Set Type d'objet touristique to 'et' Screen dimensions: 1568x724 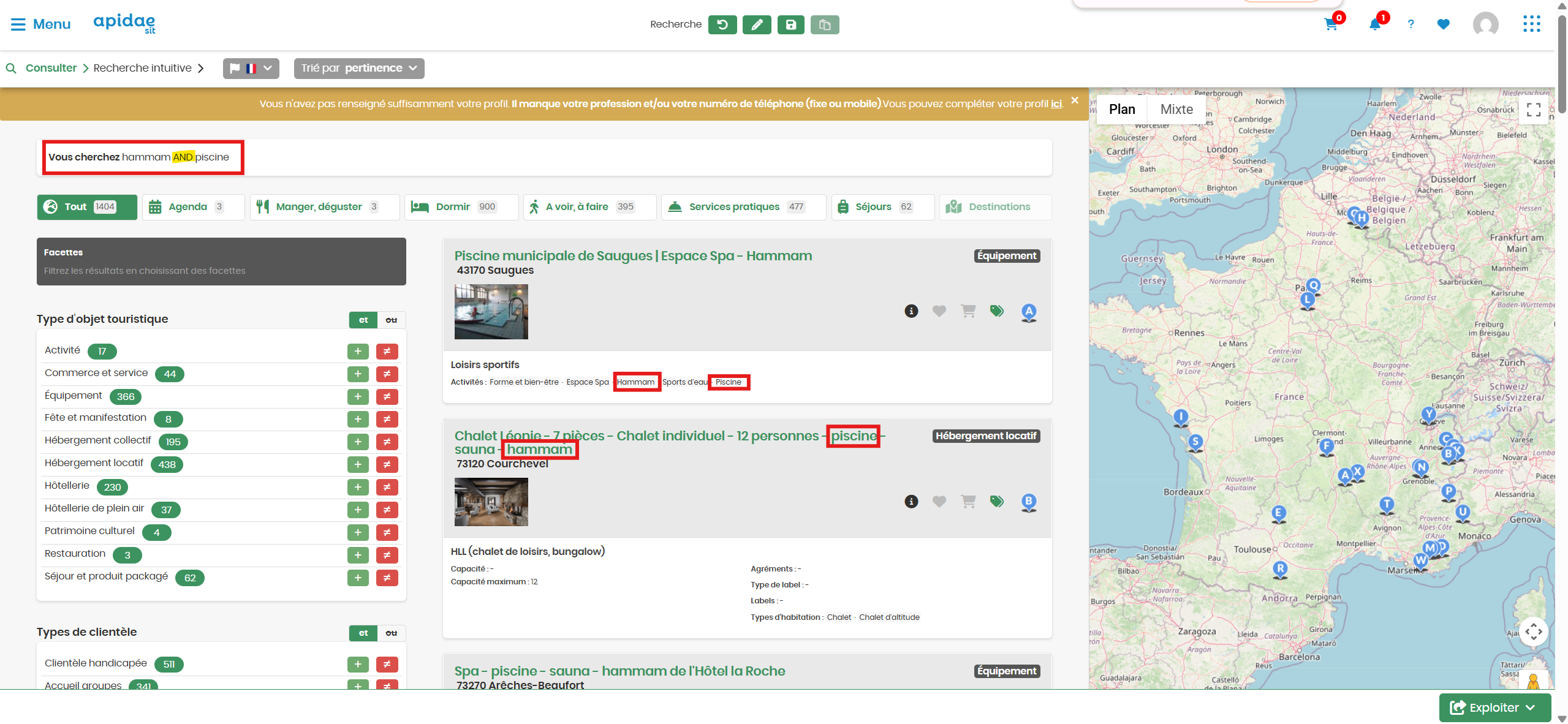[363, 320]
